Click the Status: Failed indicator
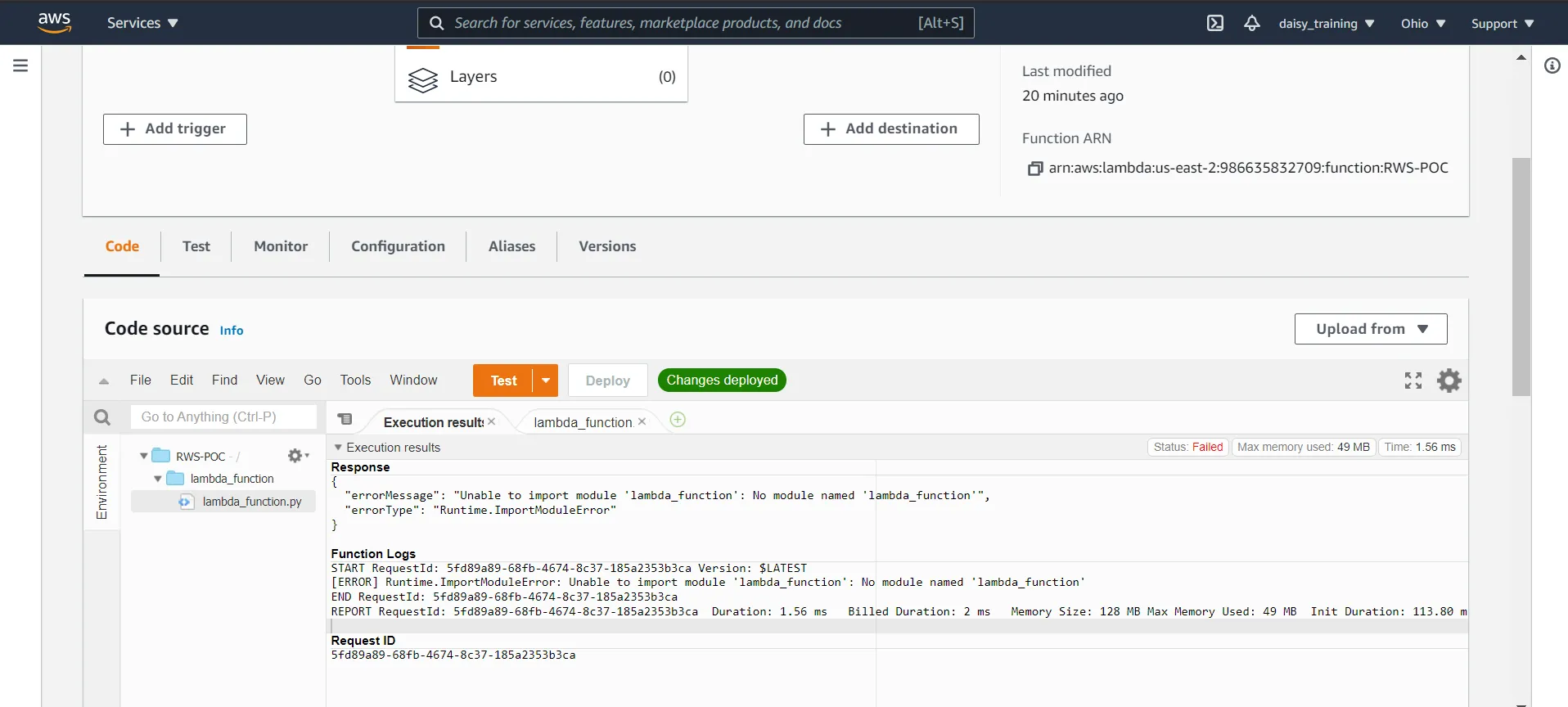 [1188, 447]
